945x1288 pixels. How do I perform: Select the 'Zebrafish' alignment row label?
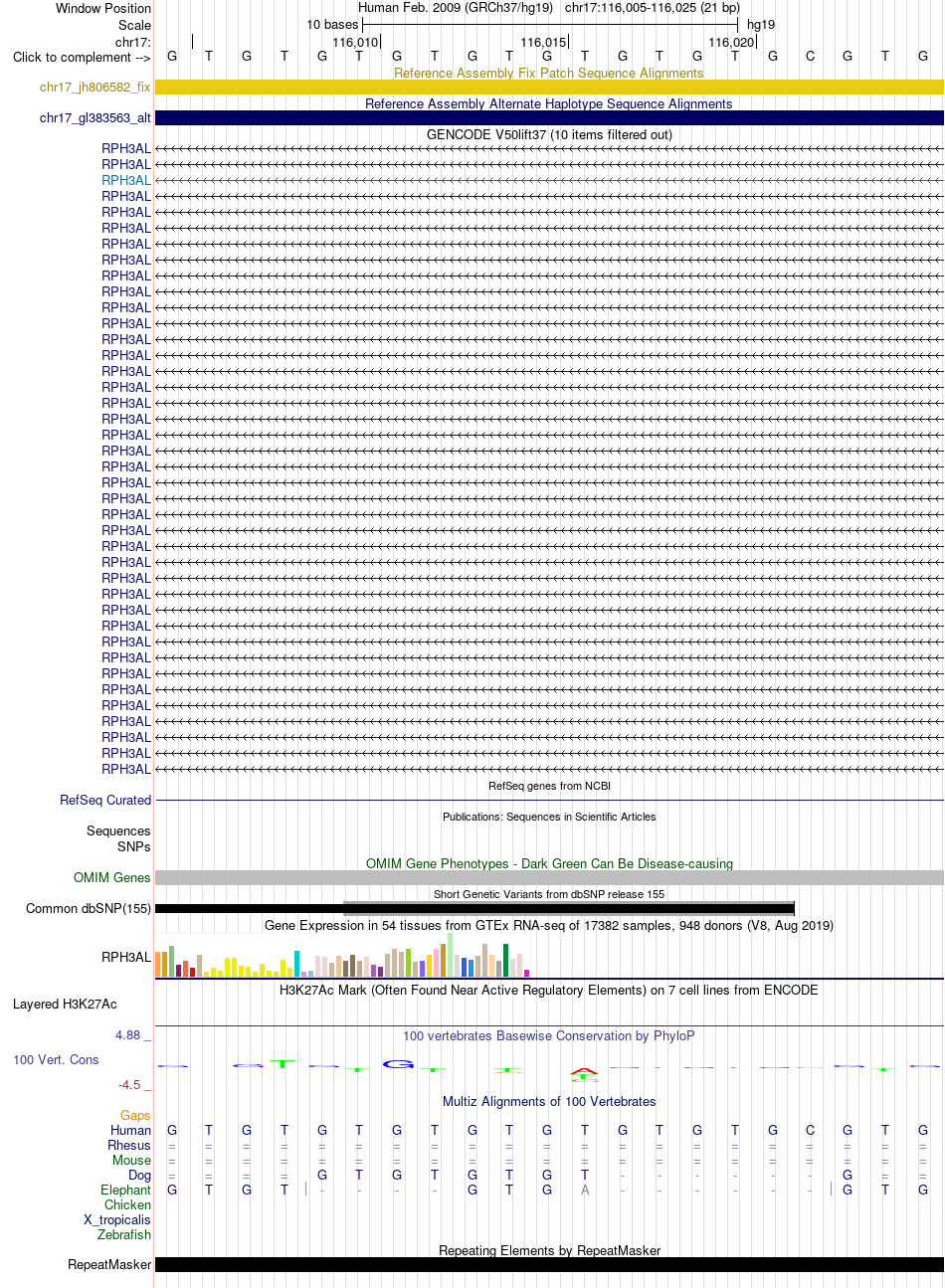click(x=124, y=1234)
